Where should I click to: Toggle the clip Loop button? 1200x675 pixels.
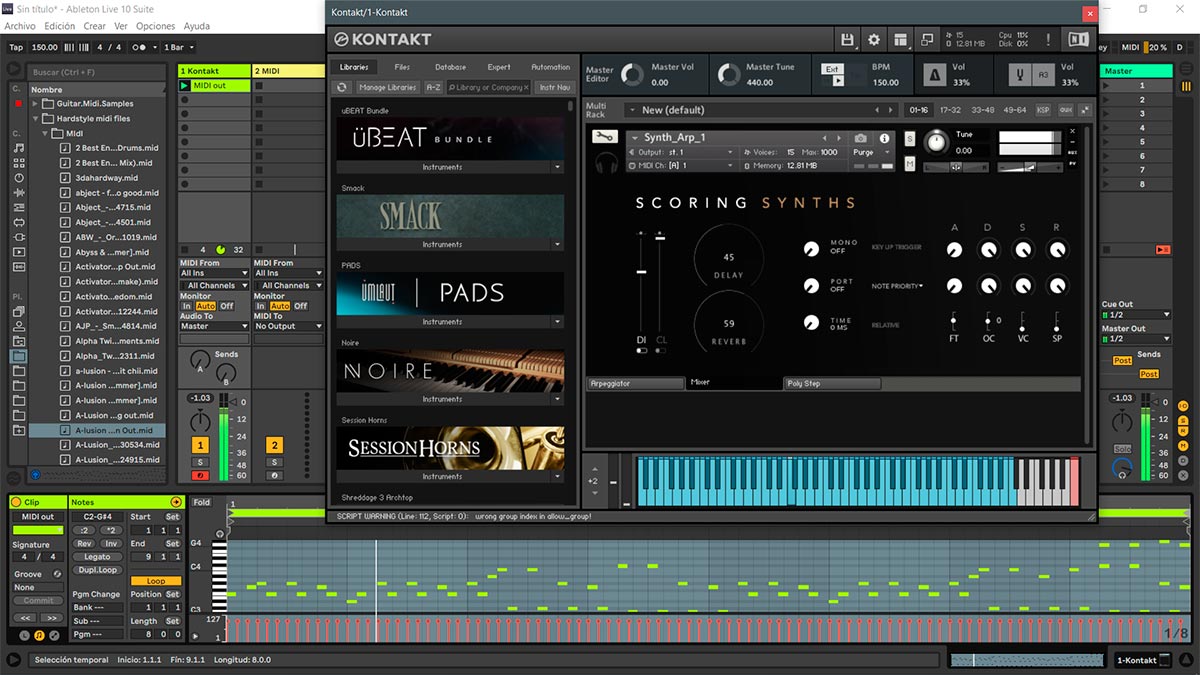(156, 581)
